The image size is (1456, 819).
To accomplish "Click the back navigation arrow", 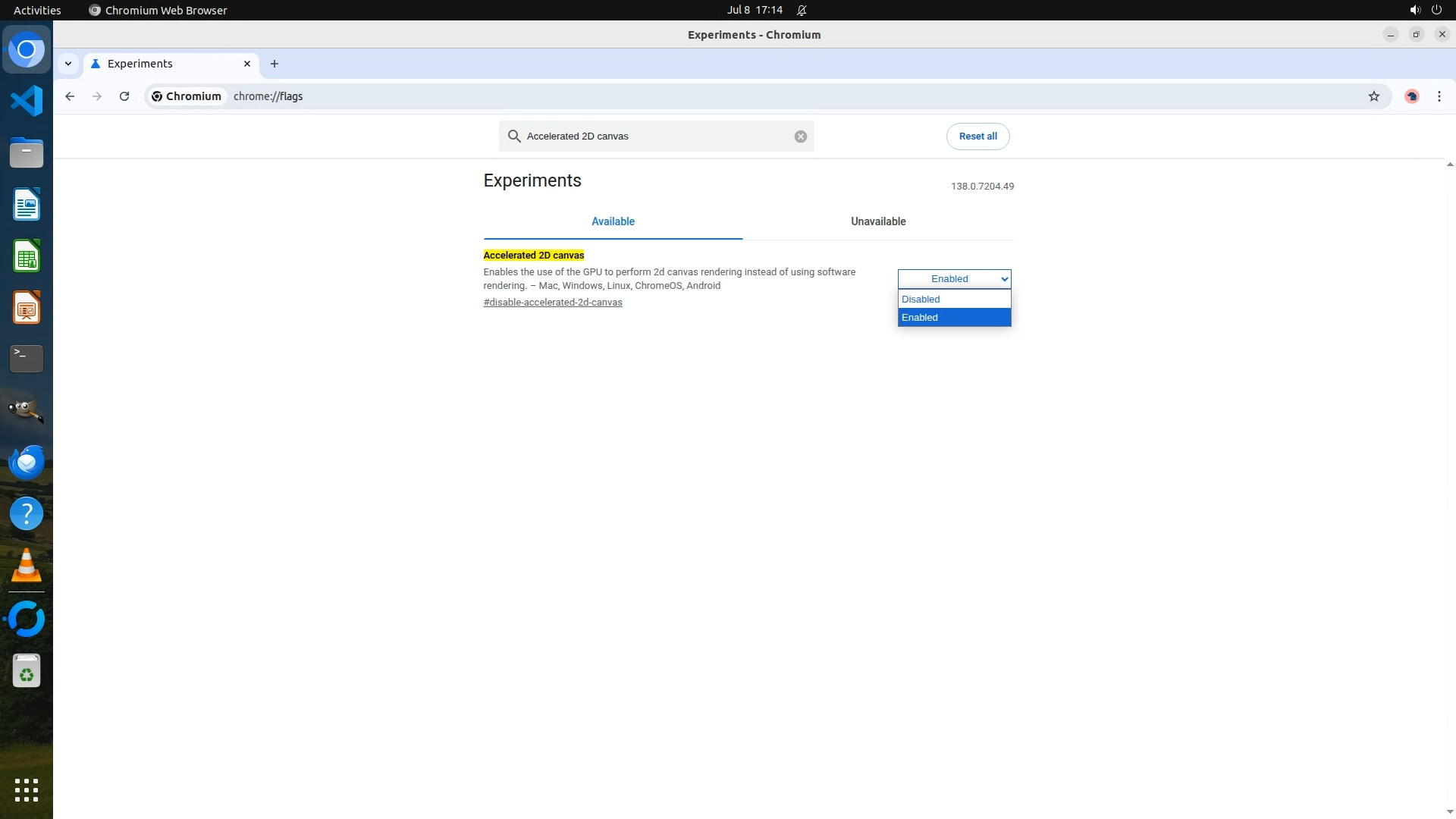I will tap(70, 96).
